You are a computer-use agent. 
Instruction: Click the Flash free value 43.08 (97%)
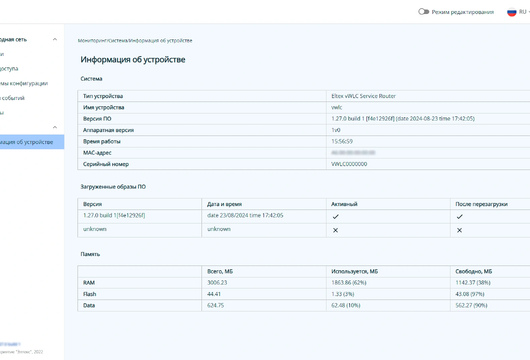coord(470,294)
